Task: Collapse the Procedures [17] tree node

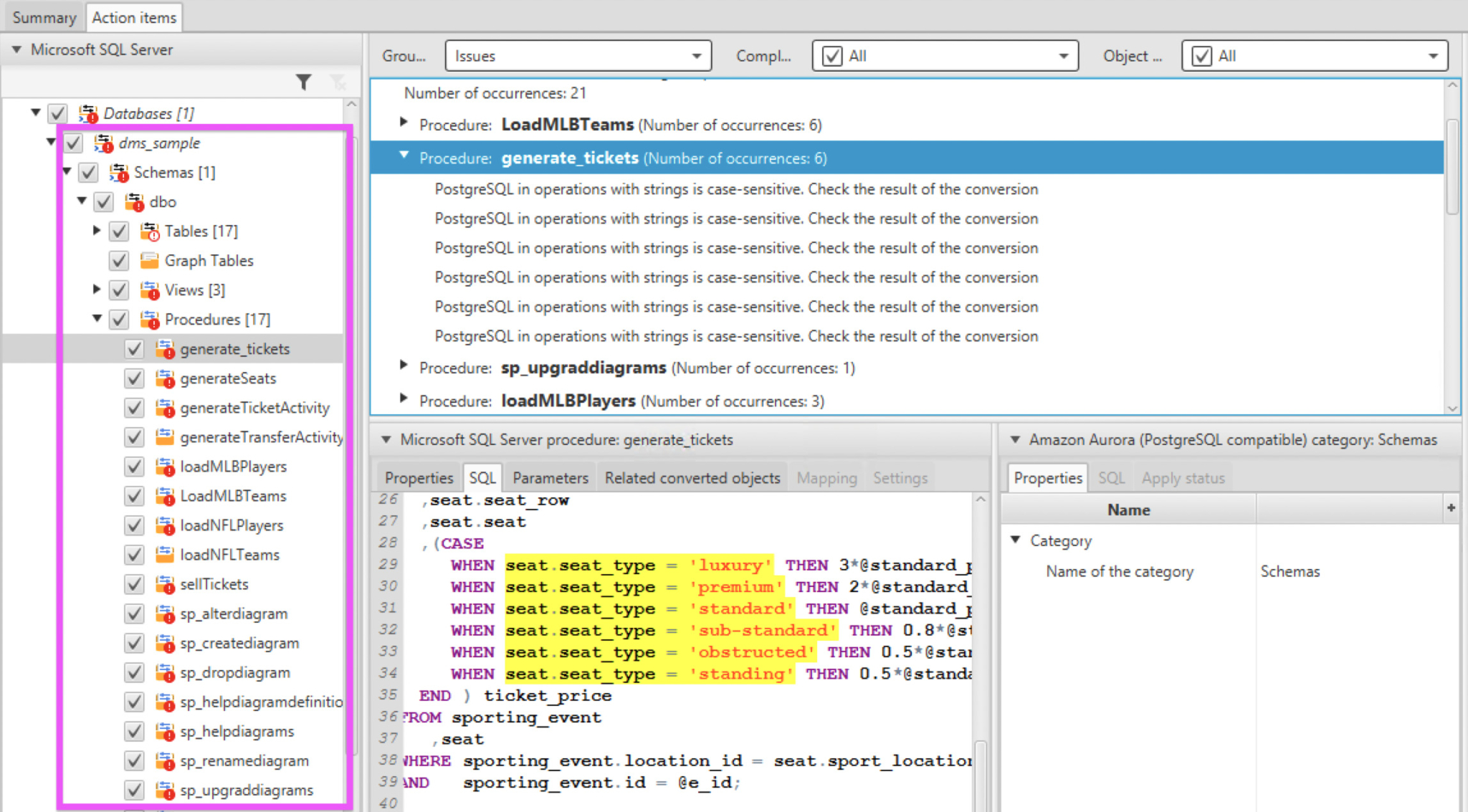Action: pyautogui.click(x=97, y=319)
